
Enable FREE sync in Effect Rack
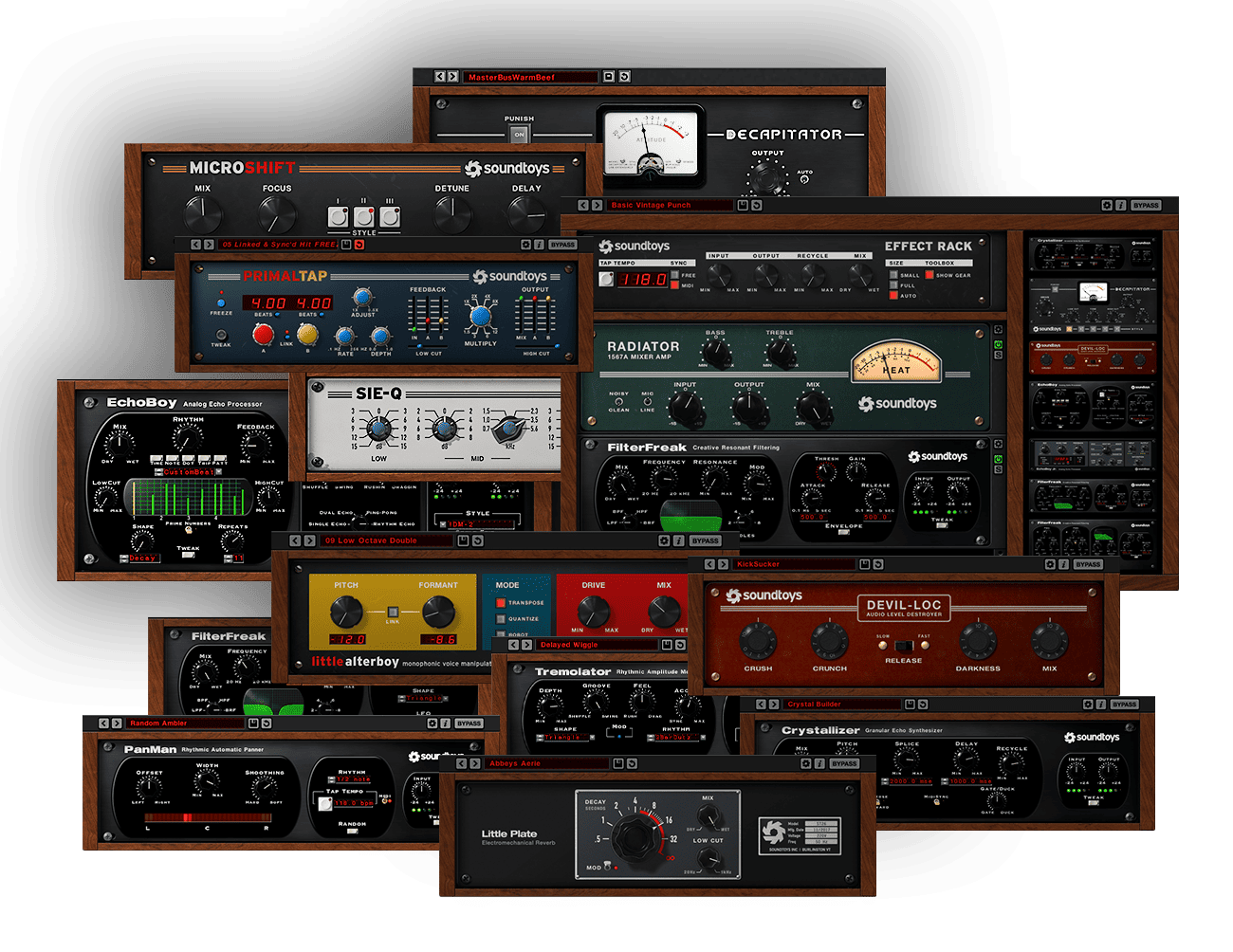pyautogui.click(x=674, y=275)
